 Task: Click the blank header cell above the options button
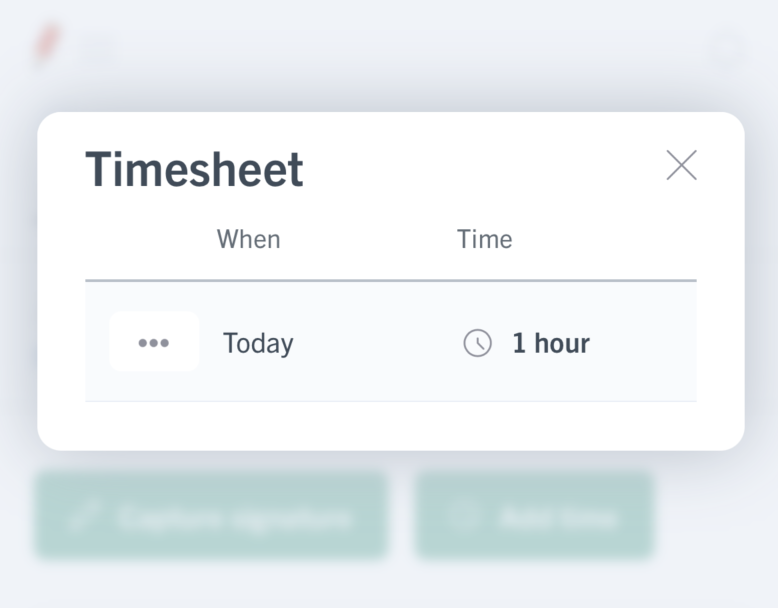click(151, 239)
